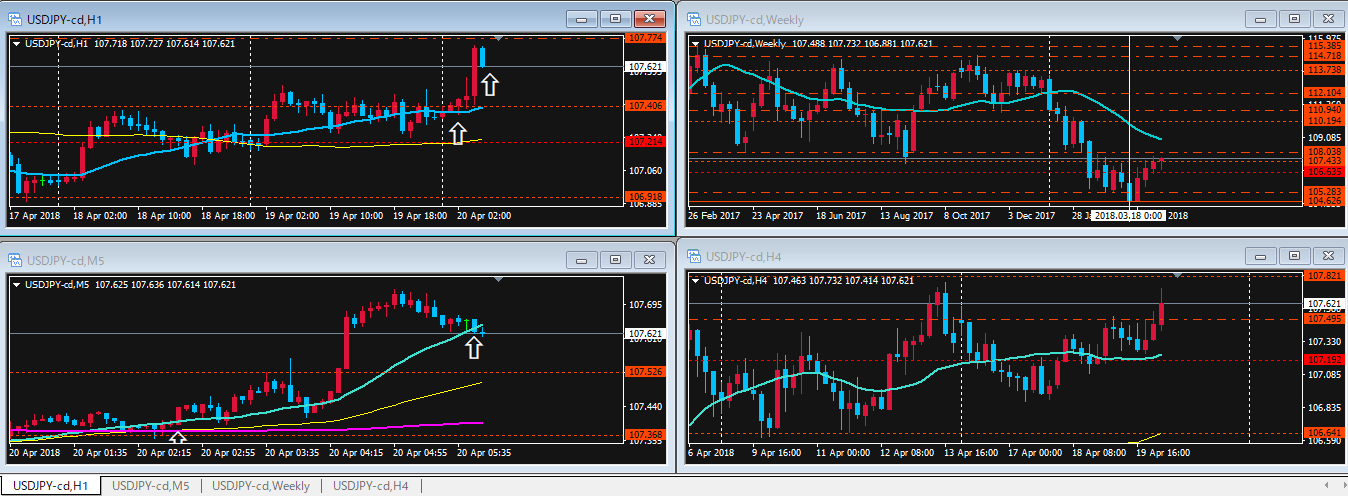
Task: Click the chart shift marker atop H4 chart
Action: click(1177, 275)
